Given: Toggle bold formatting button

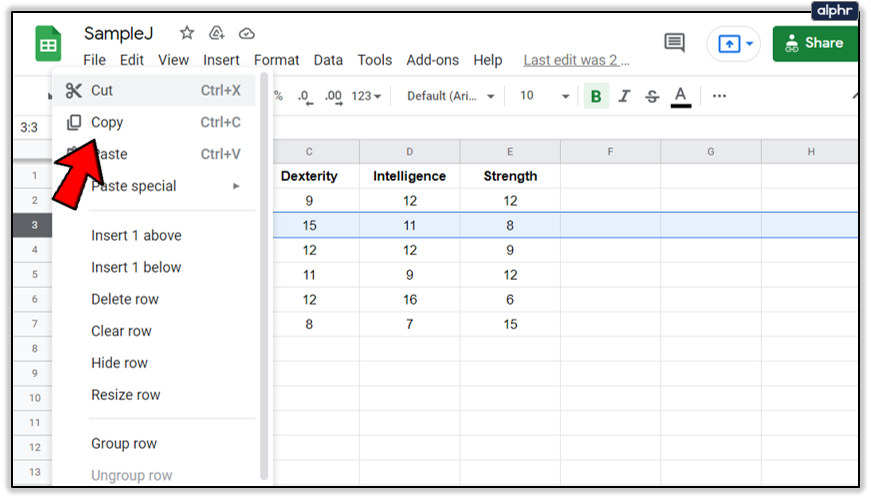Looking at the screenshot, I should click(x=596, y=96).
